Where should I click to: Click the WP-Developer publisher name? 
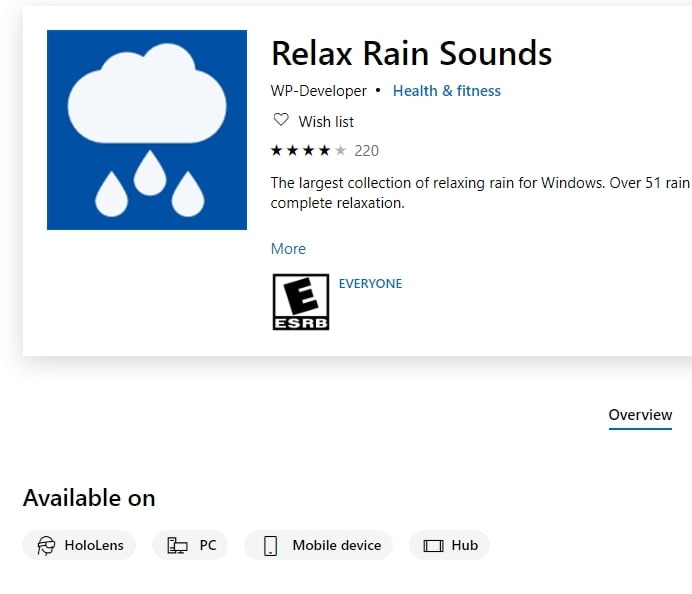319,91
